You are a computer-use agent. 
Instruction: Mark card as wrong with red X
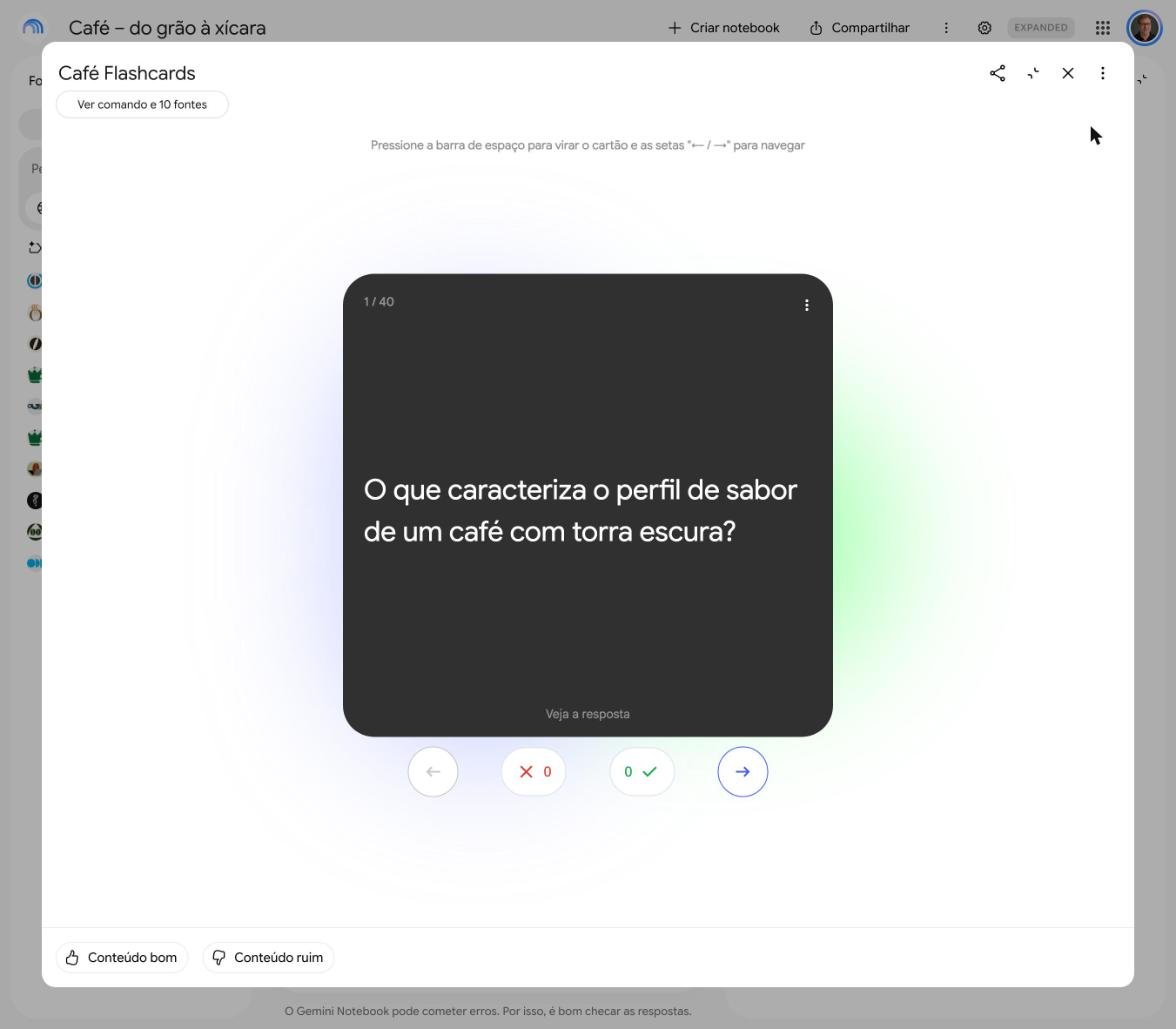click(x=534, y=772)
